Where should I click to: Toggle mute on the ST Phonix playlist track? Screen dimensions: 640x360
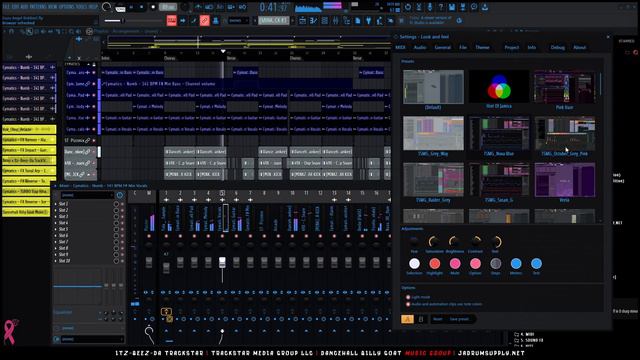94,140
